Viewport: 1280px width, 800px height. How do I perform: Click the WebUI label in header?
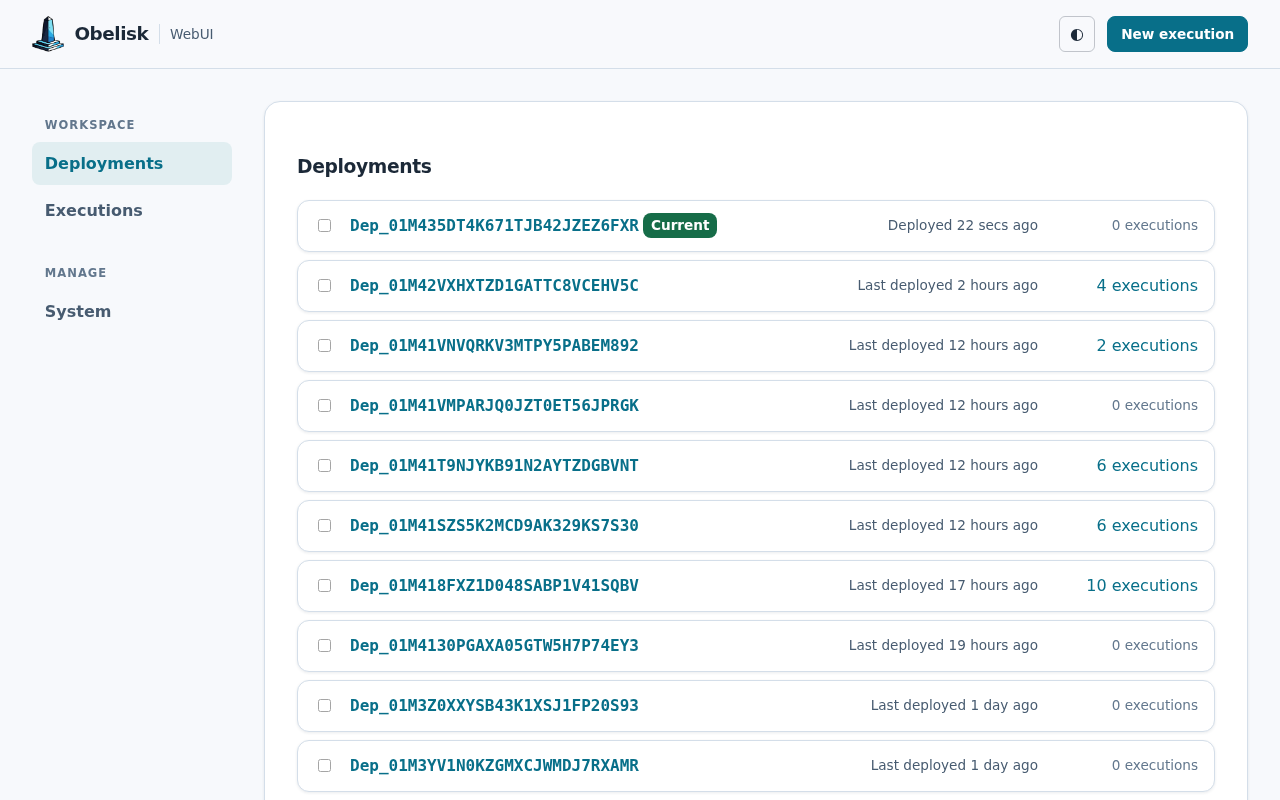[x=192, y=34]
